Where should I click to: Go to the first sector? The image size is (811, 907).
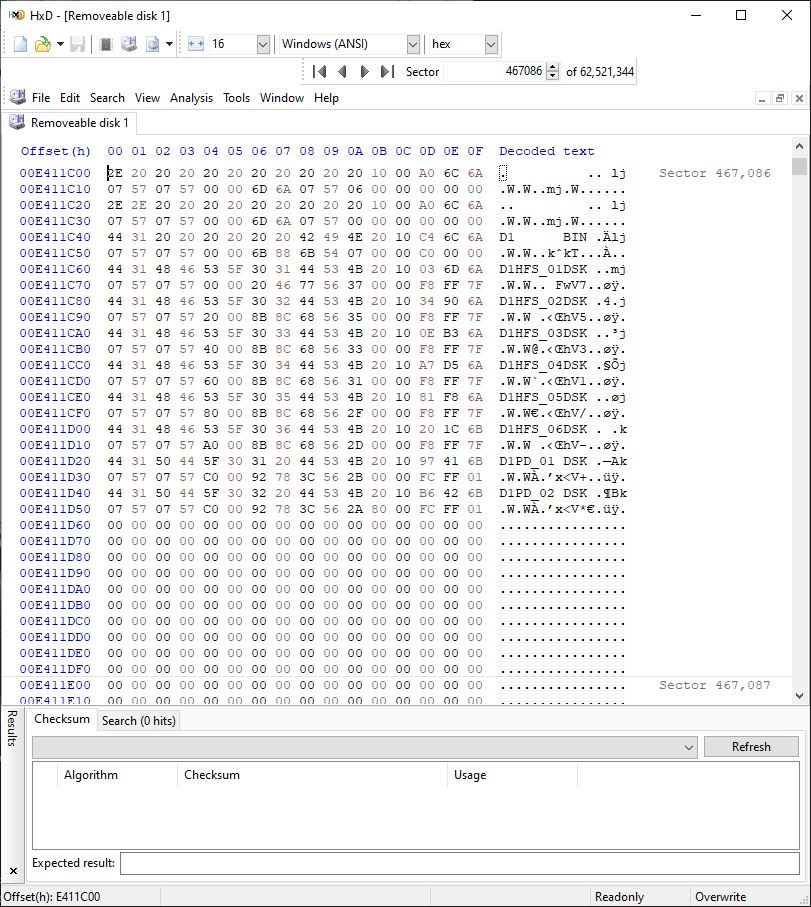(320, 72)
